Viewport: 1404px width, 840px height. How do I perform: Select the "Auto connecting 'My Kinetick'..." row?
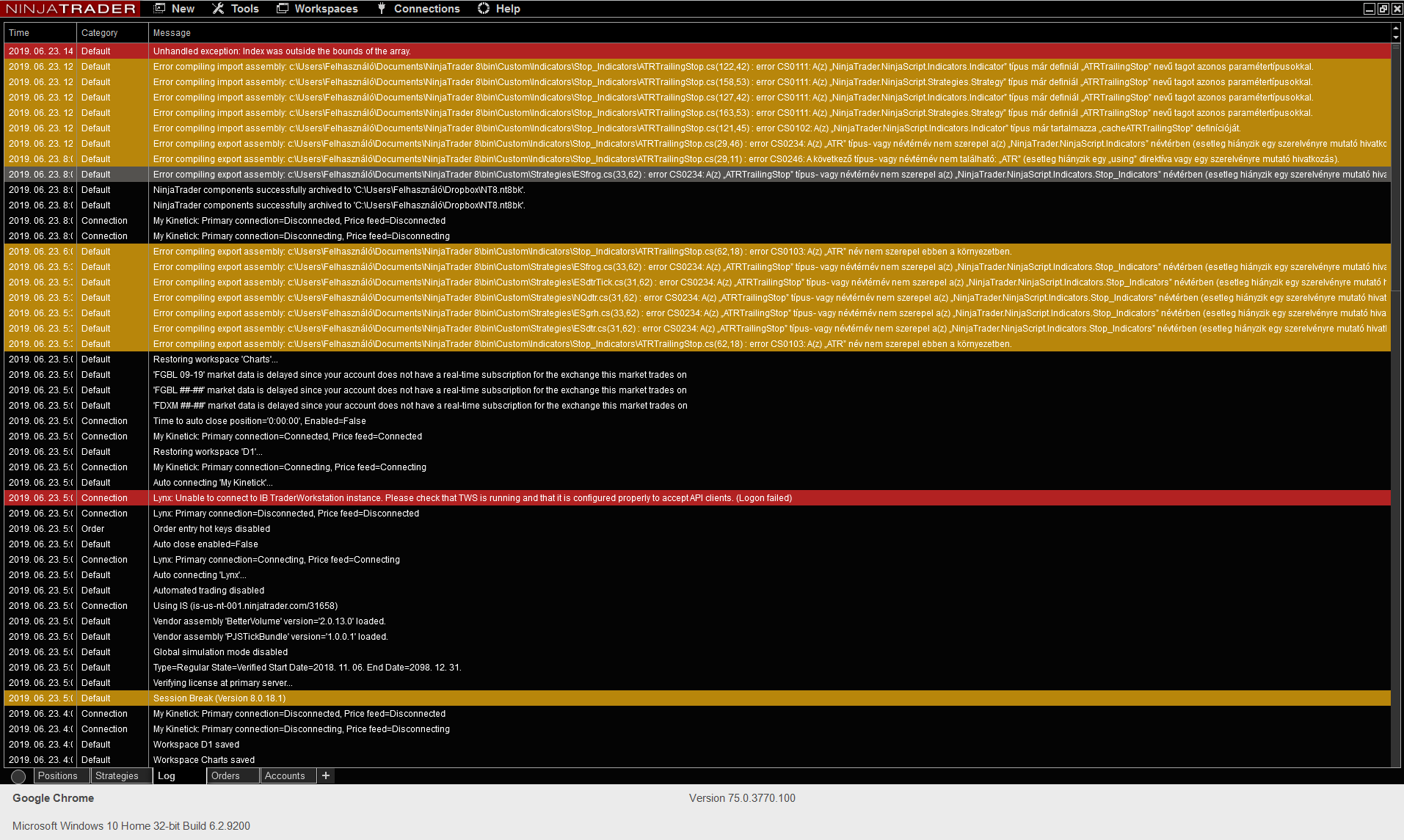697,483
